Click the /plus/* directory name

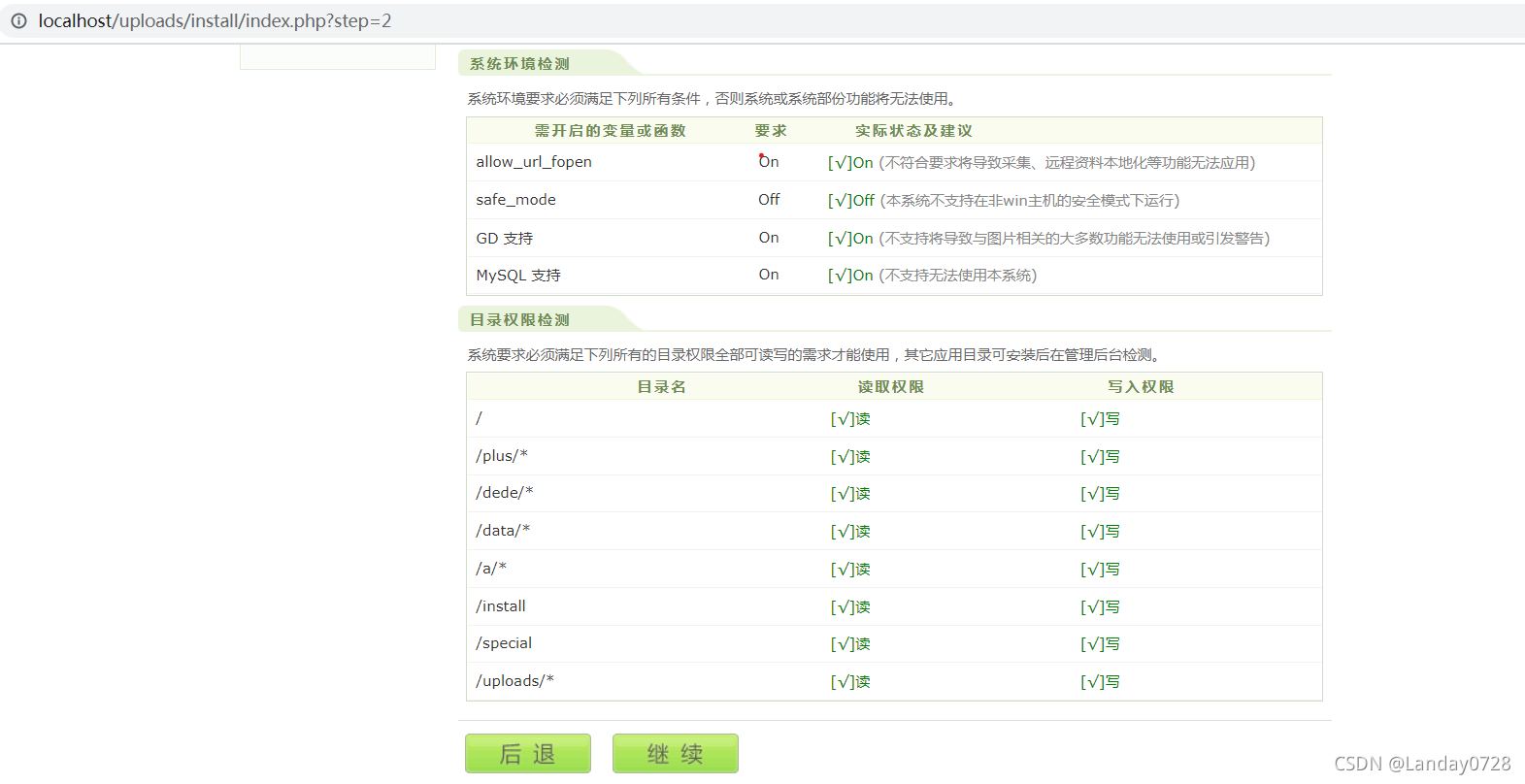click(x=502, y=456)
